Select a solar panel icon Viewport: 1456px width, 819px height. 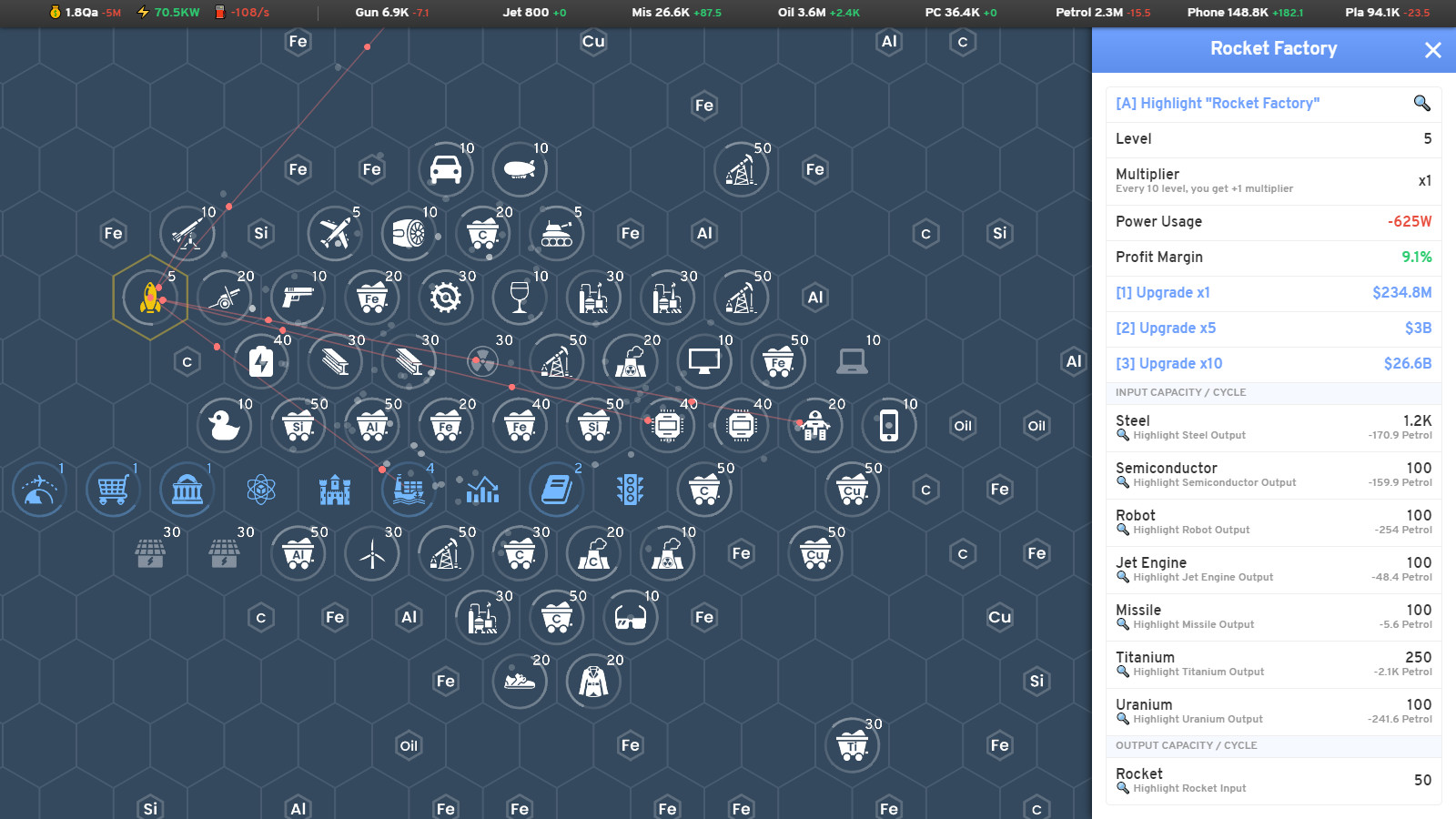(150, 553)
